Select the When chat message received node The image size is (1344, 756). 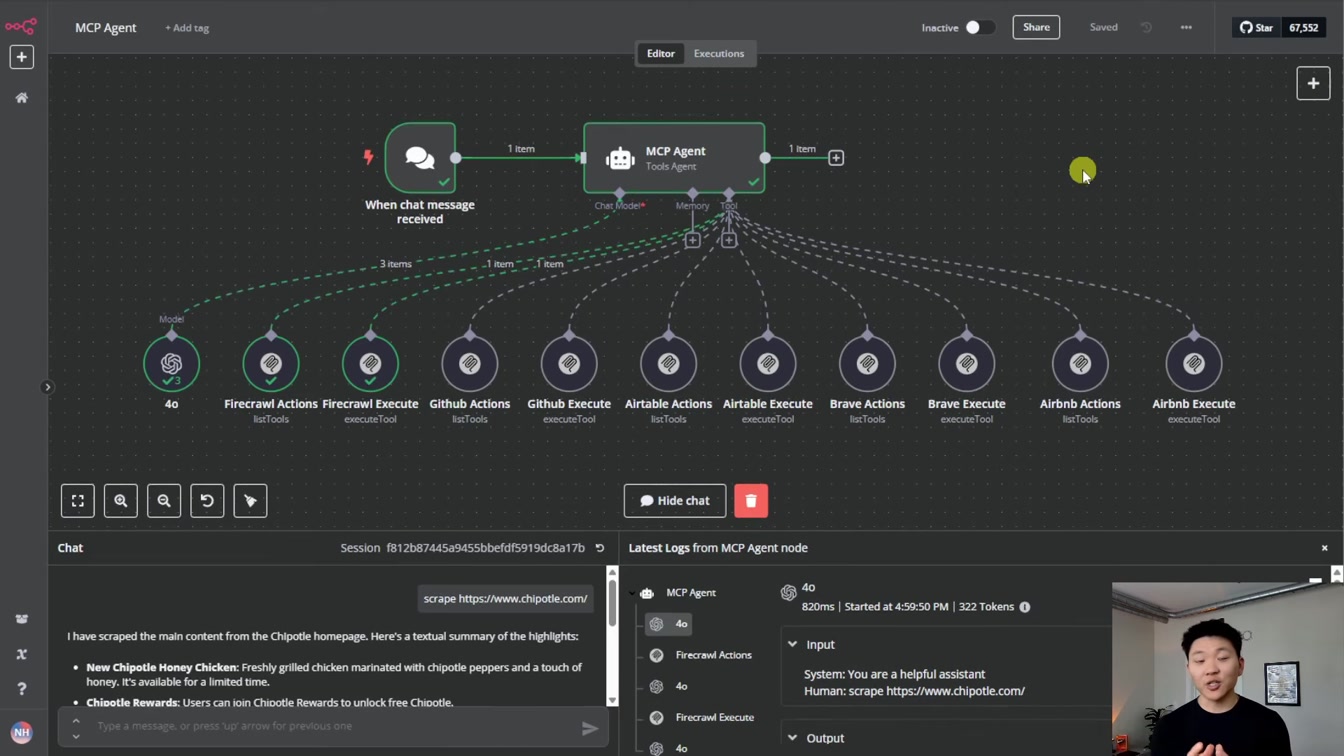point(420,157)
